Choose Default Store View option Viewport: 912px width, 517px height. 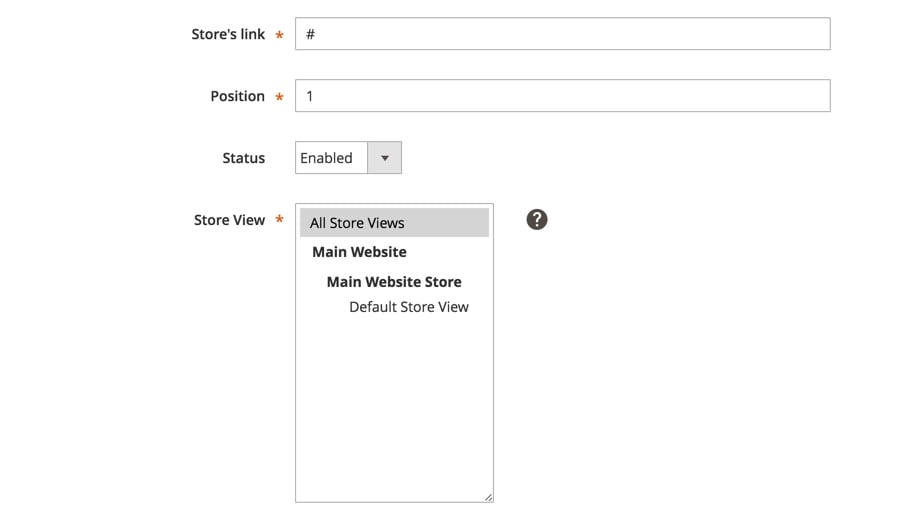click(x=408, y=306)
